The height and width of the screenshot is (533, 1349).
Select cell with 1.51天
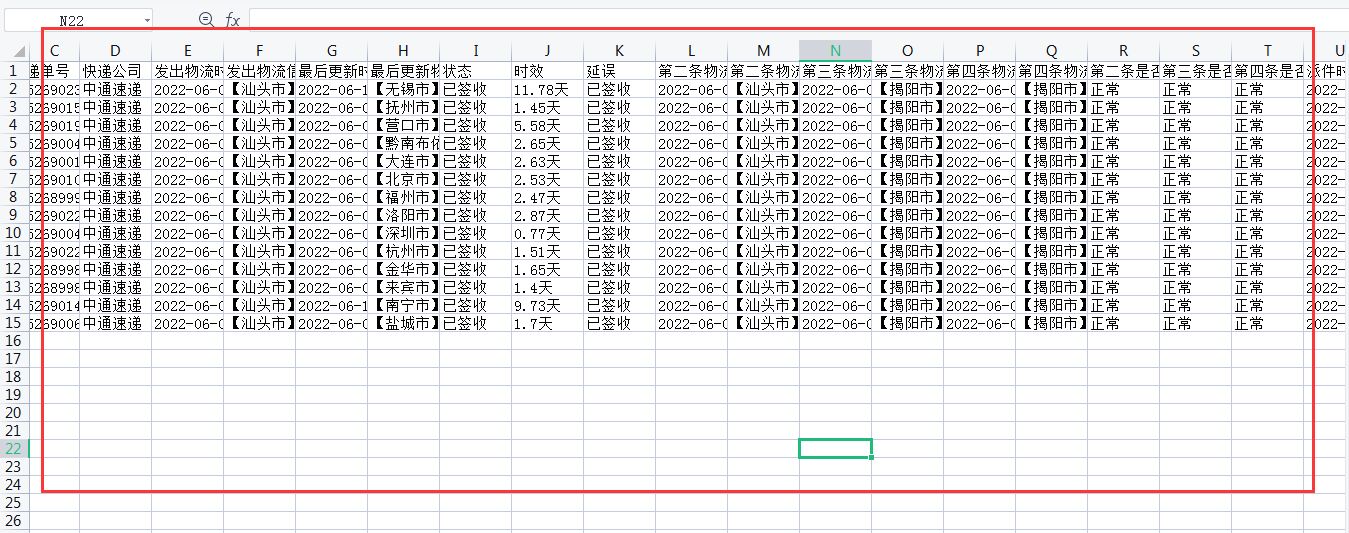pos(548,251)
